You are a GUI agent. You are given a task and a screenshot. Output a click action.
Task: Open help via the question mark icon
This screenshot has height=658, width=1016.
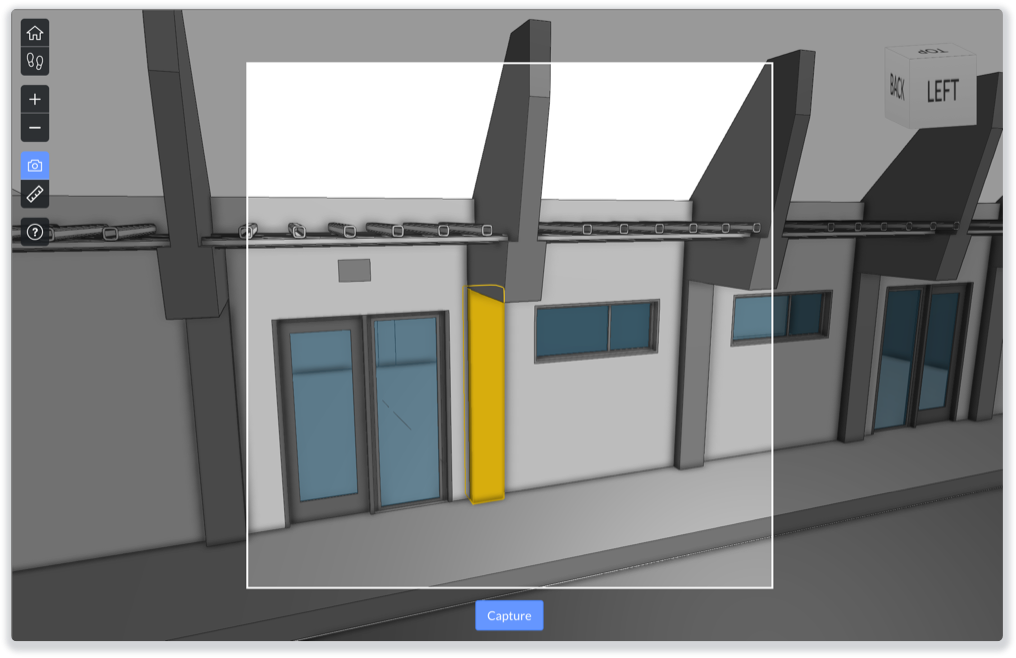(x=35, y=232)
